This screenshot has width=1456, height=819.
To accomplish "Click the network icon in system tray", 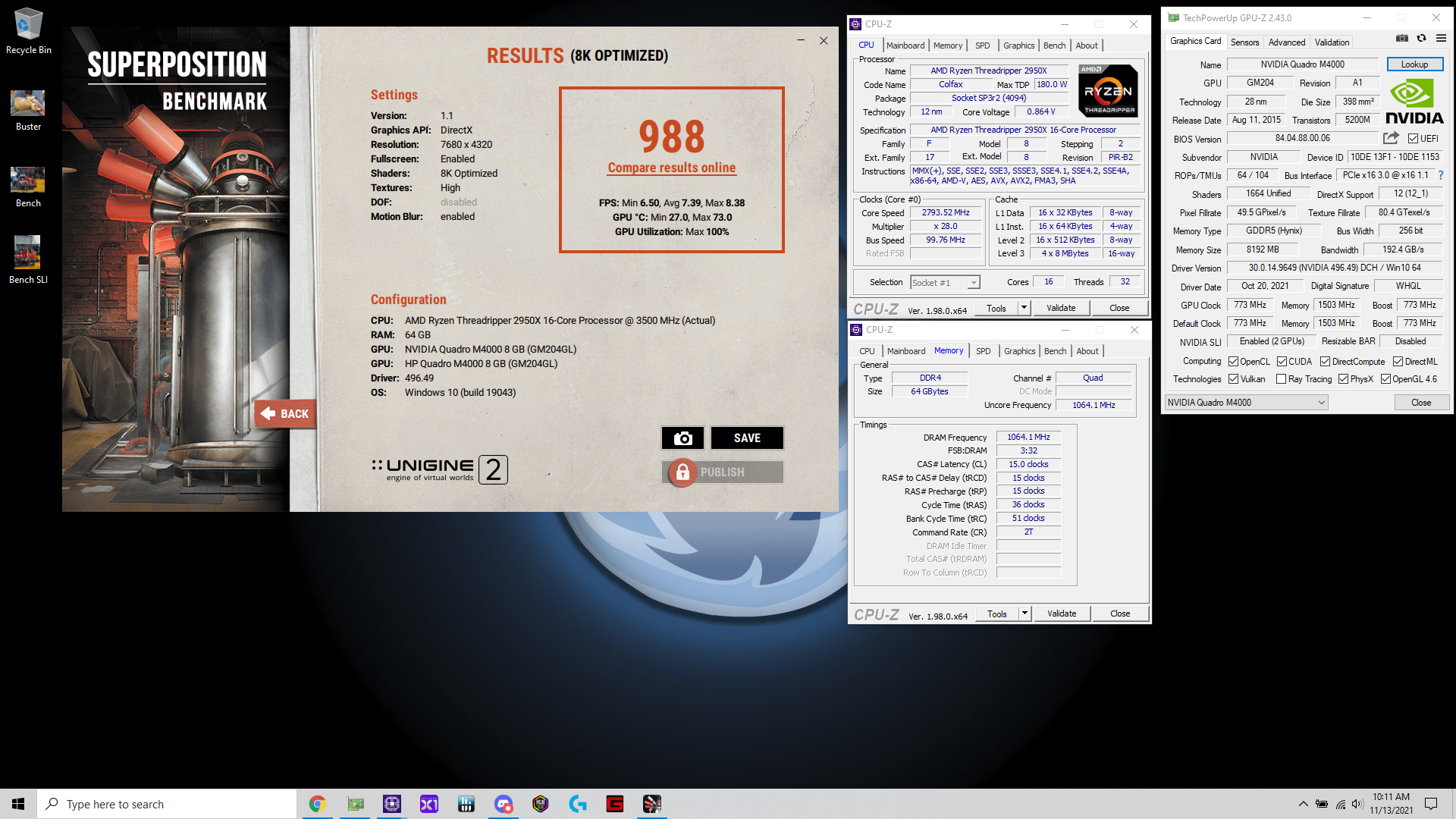I will tap(1340, 804).
